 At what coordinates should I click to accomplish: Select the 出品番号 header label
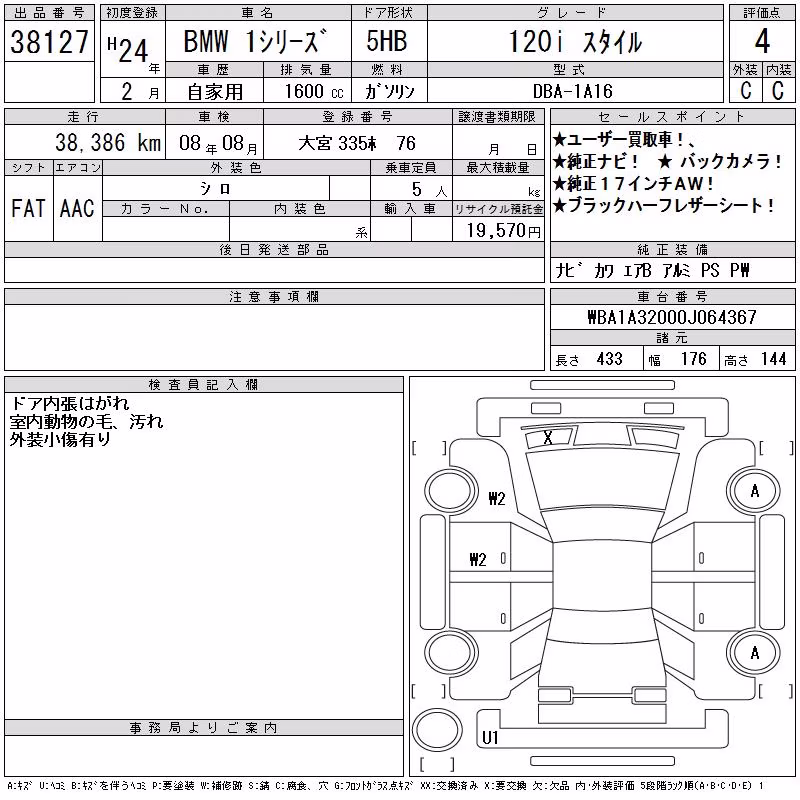49,13
